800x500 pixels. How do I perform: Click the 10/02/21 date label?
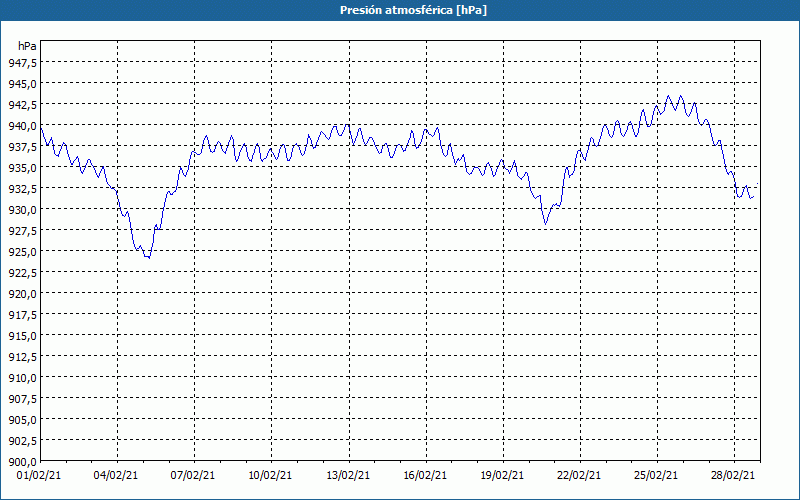[x=270, y=476]
